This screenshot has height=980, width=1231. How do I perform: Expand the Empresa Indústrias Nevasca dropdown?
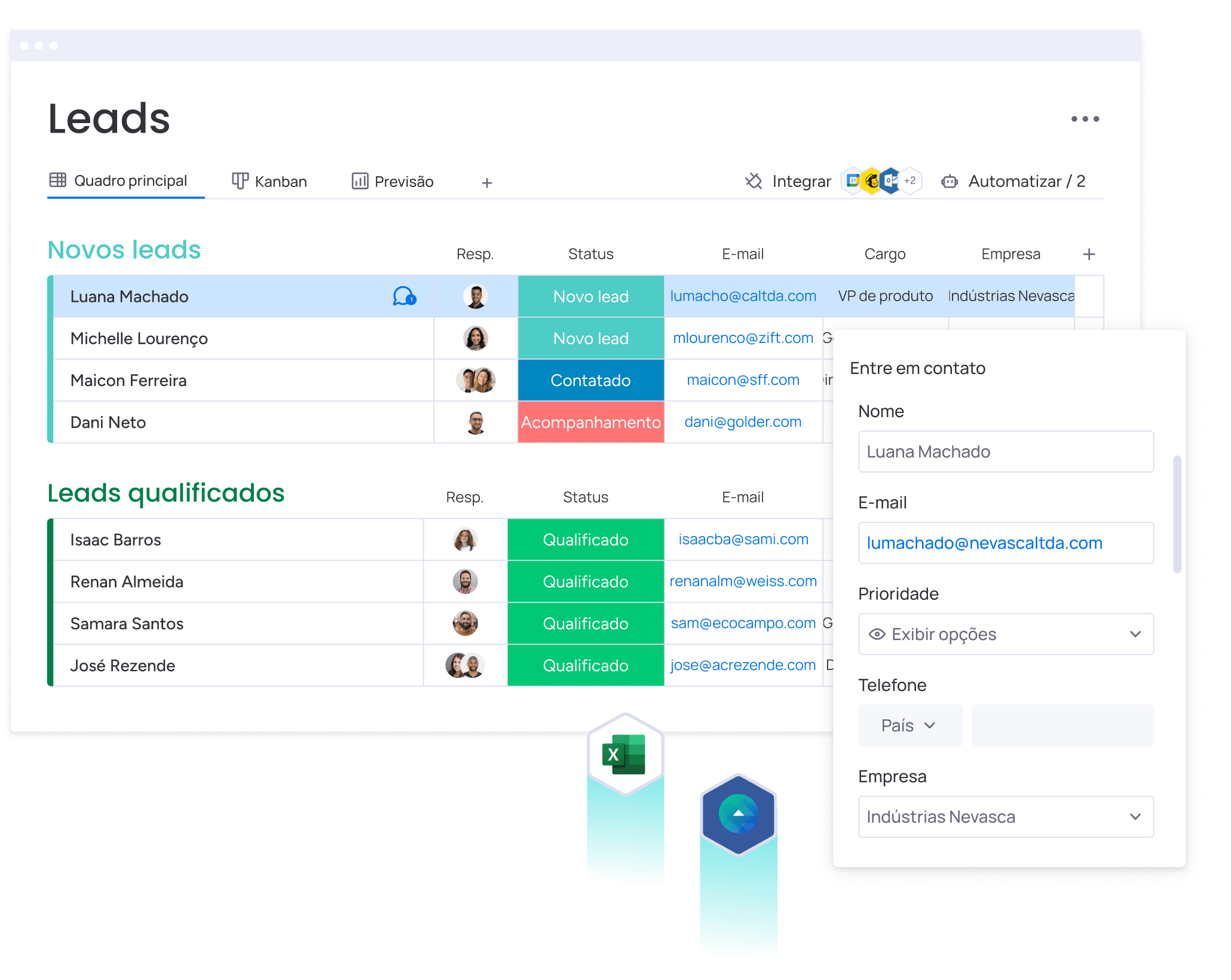click(1006, 816)
